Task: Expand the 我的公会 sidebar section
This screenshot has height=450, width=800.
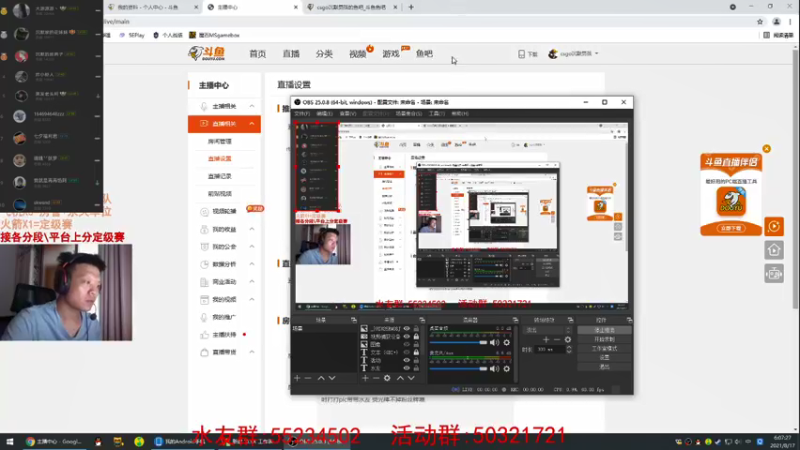Action: tap(252, 246)
